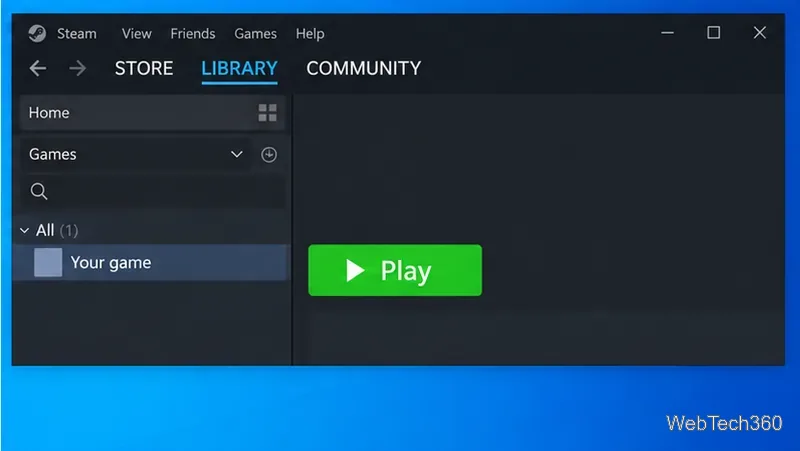The width and height of the screenshot is (800, 451).
Task: Open the Friends menu
Action: click(x=193, y=34)
